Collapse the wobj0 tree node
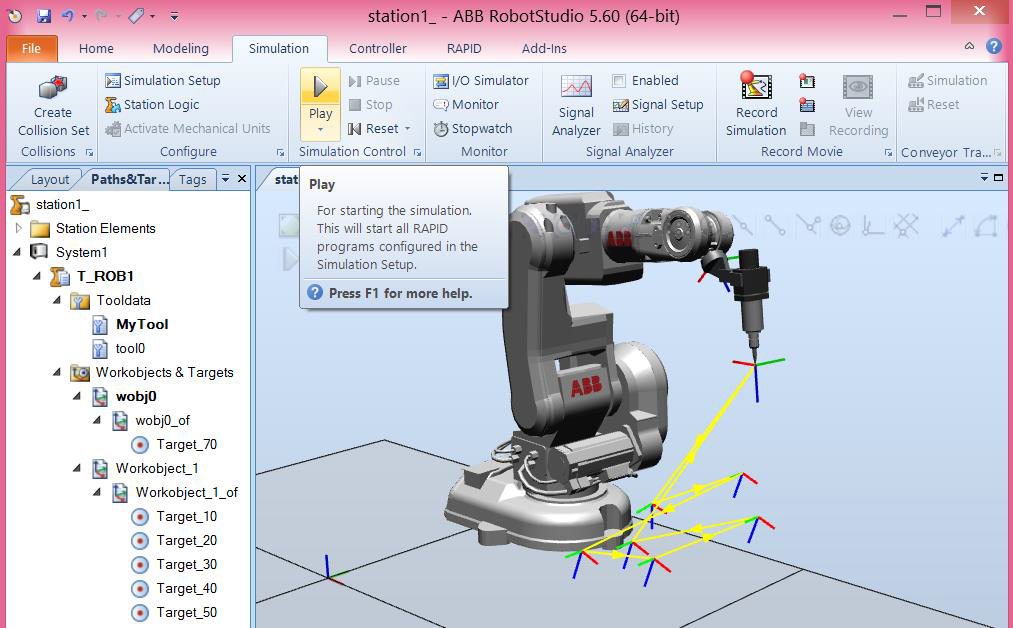Image resolution: width=1013 pixels, height=628 pixels. click(x=77, y=396)
